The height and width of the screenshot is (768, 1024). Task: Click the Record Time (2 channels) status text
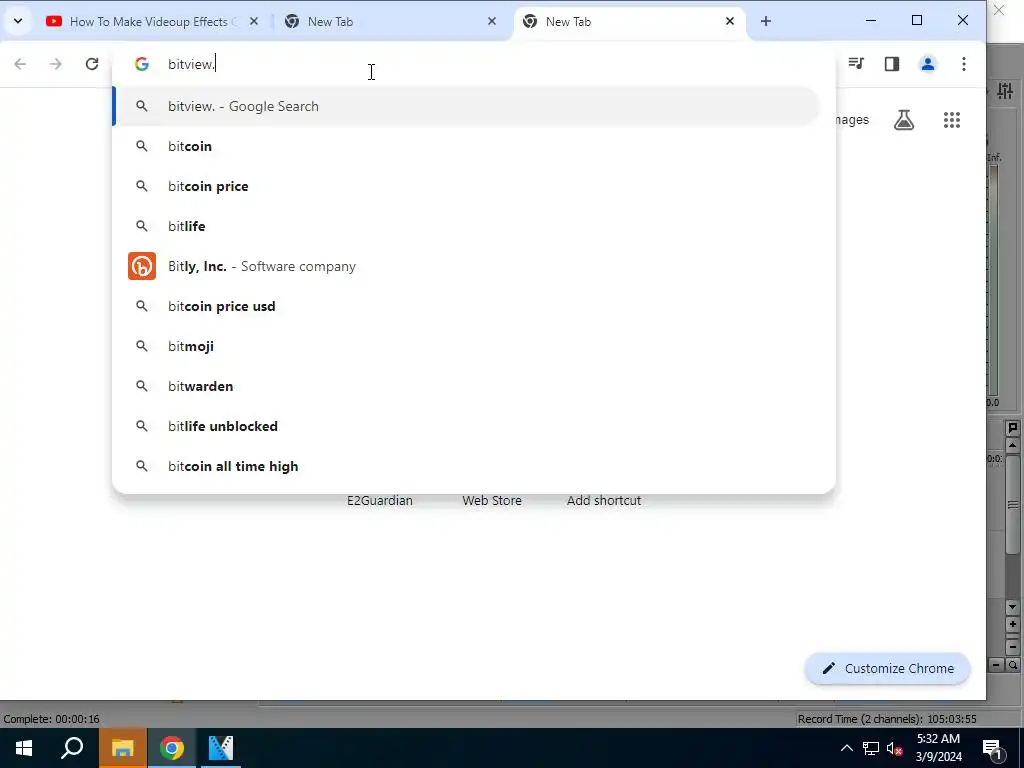(887, 719)
